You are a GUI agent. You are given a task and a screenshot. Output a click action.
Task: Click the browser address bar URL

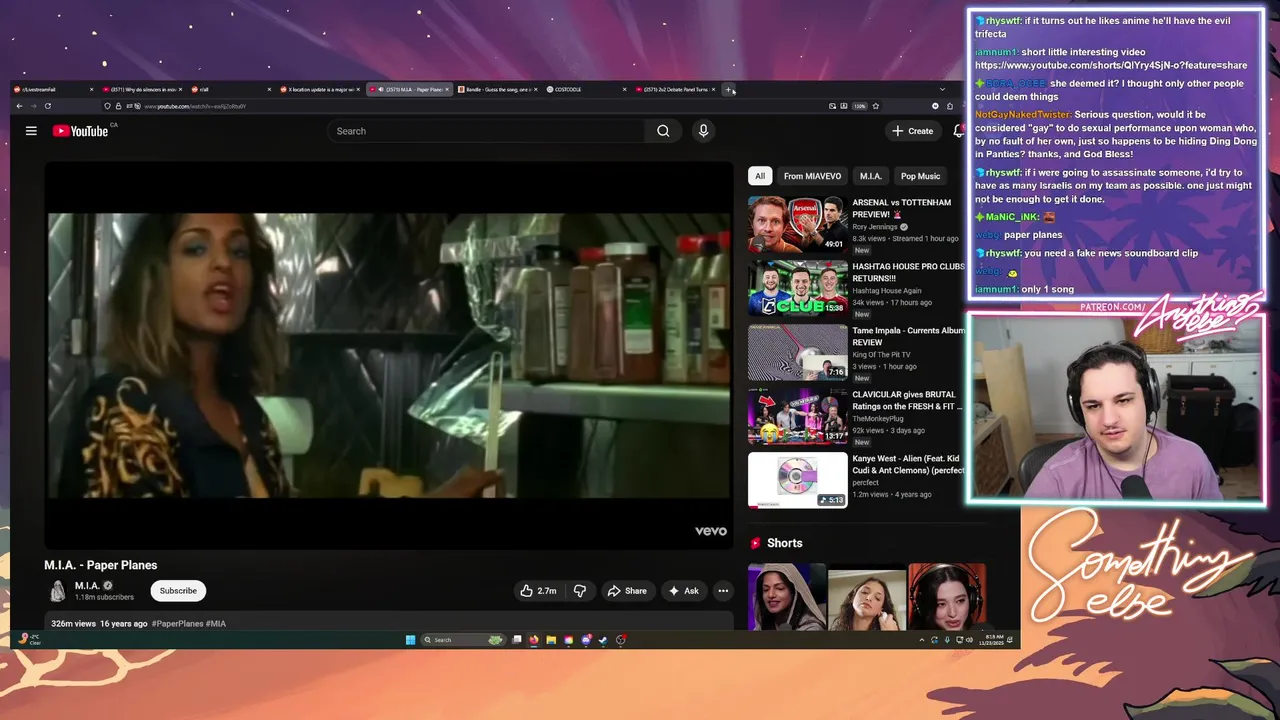[195, 105]
